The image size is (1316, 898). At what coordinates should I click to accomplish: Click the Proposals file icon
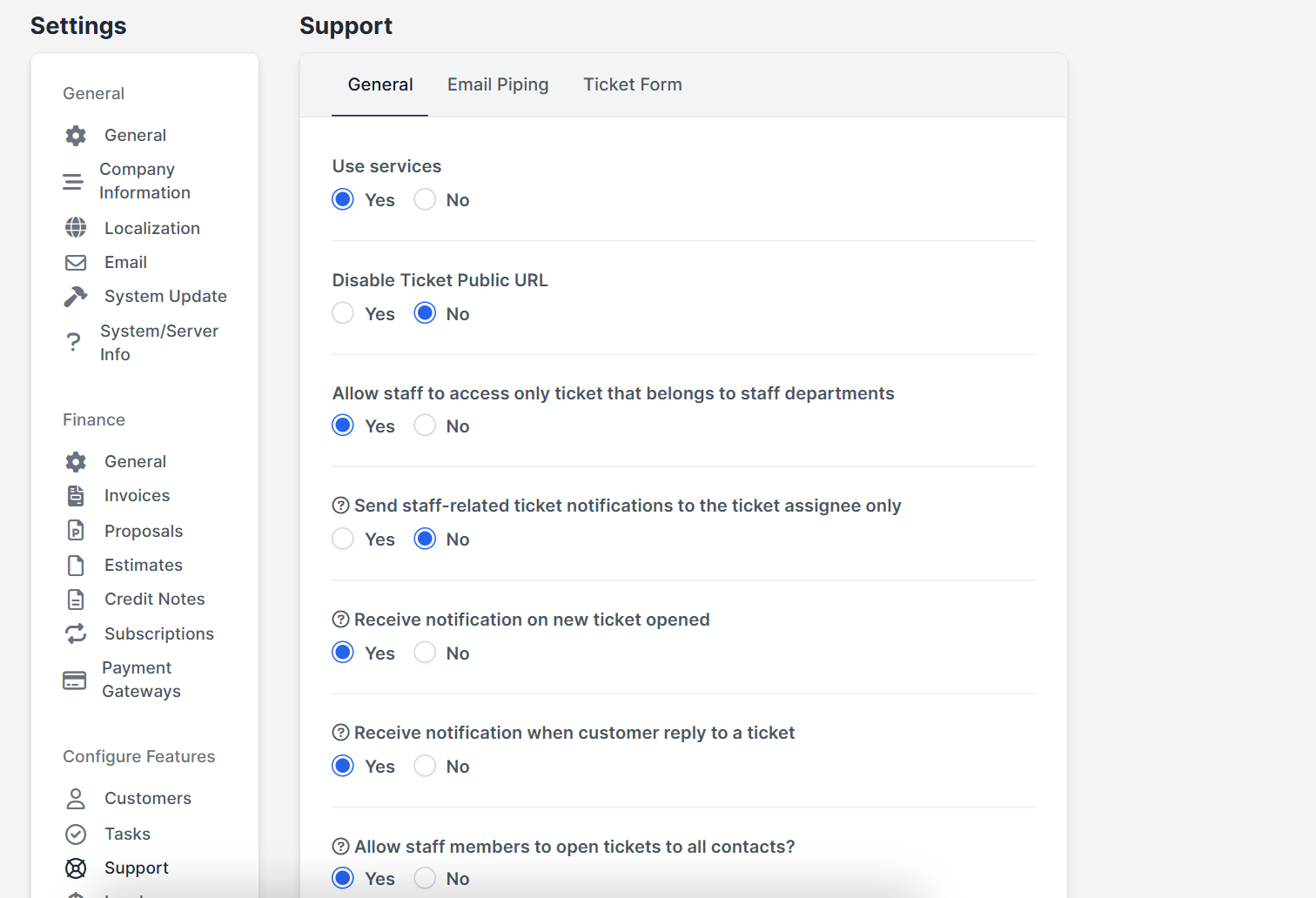76,531
